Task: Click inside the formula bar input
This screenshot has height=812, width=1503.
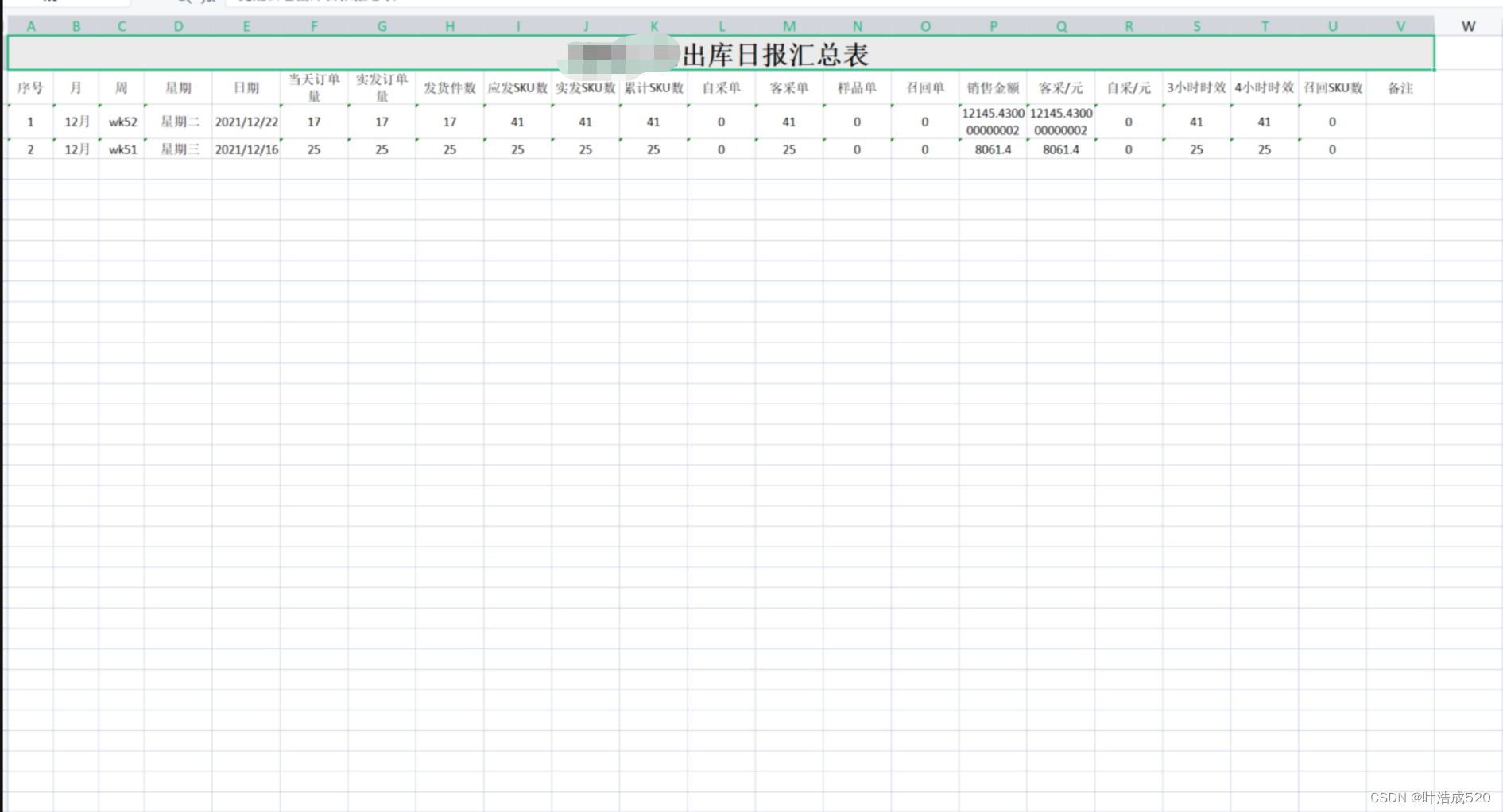Action: click(477, 2)
